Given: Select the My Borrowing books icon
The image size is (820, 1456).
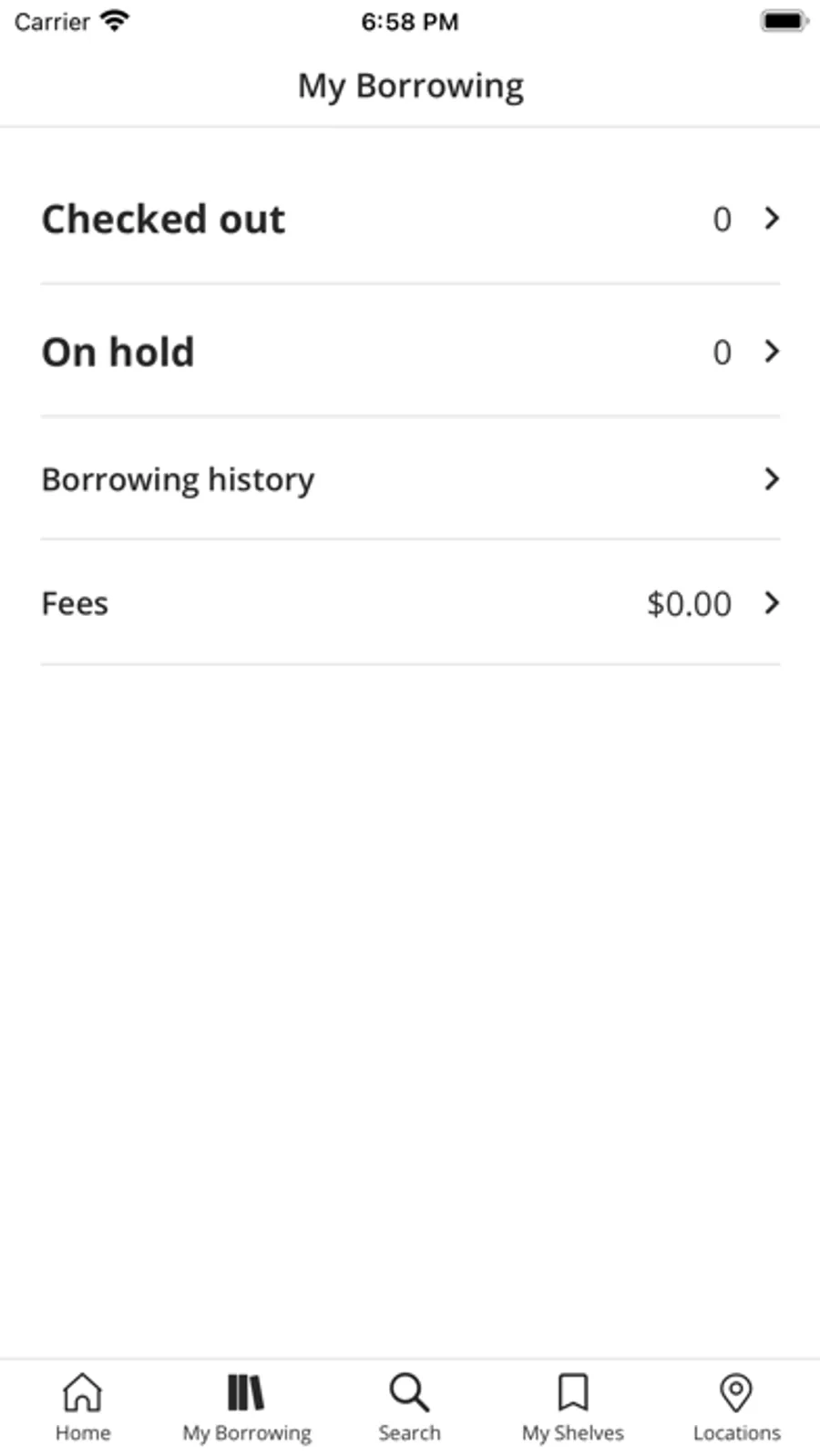Looking at the screenshot, I should click(x=245, y=1392).
